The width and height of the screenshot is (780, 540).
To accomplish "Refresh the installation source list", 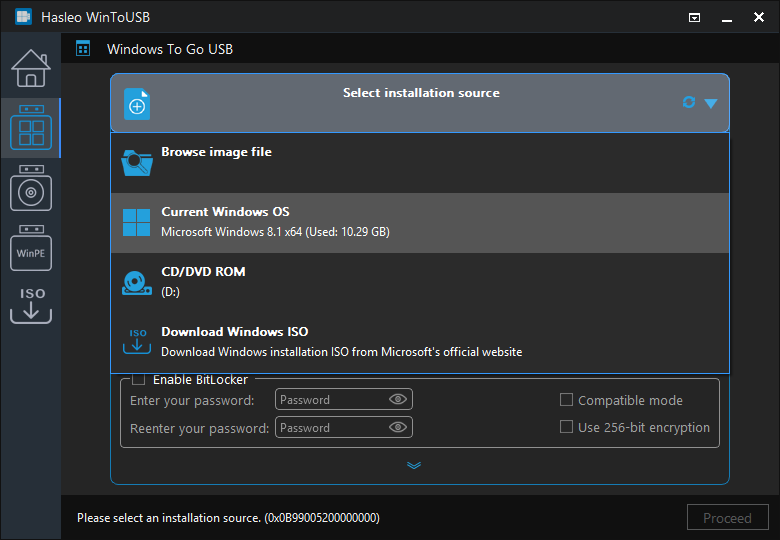I will (x=689, y=102).
